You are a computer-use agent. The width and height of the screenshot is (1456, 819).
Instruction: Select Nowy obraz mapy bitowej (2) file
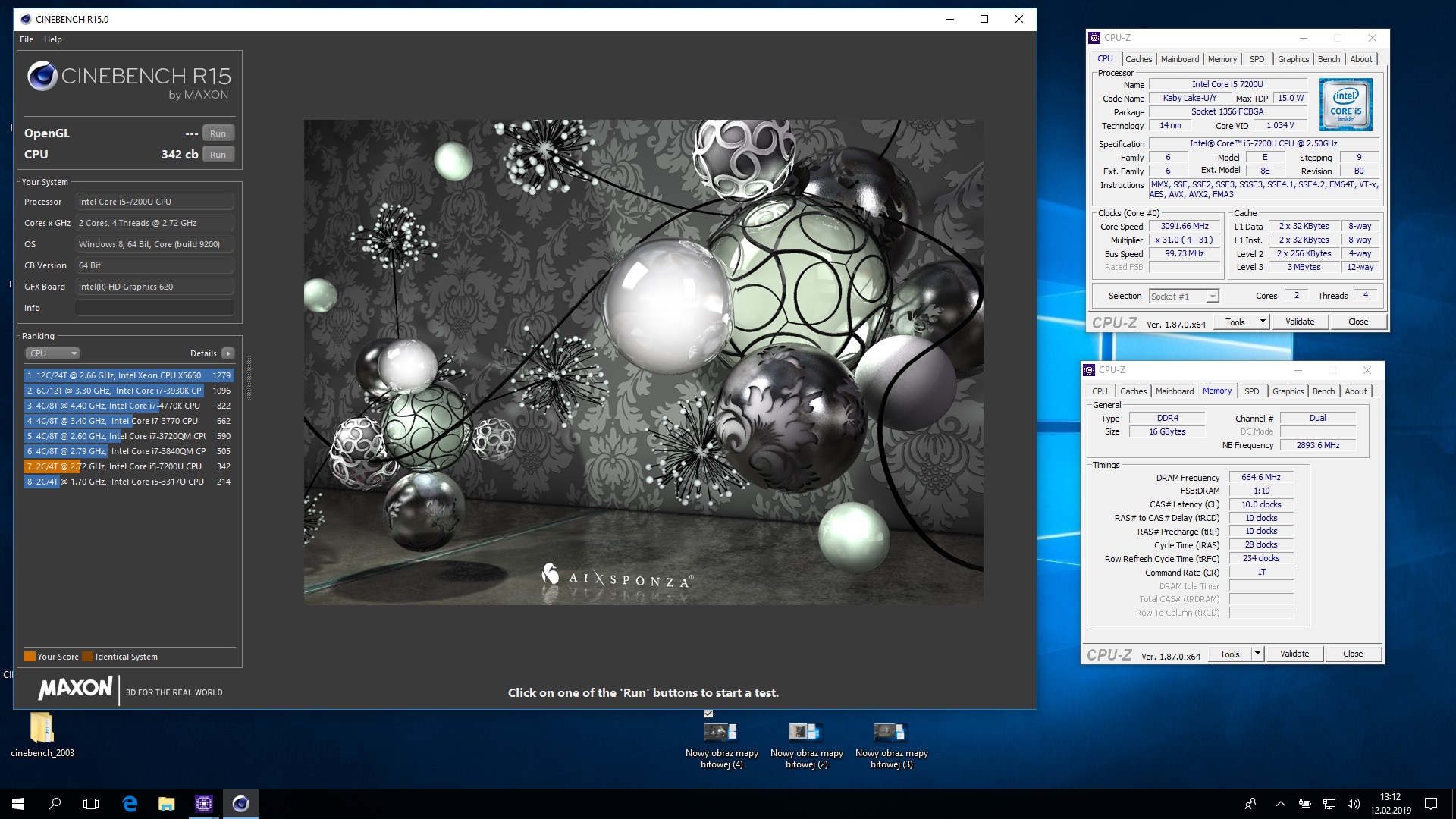coord(806,746)
